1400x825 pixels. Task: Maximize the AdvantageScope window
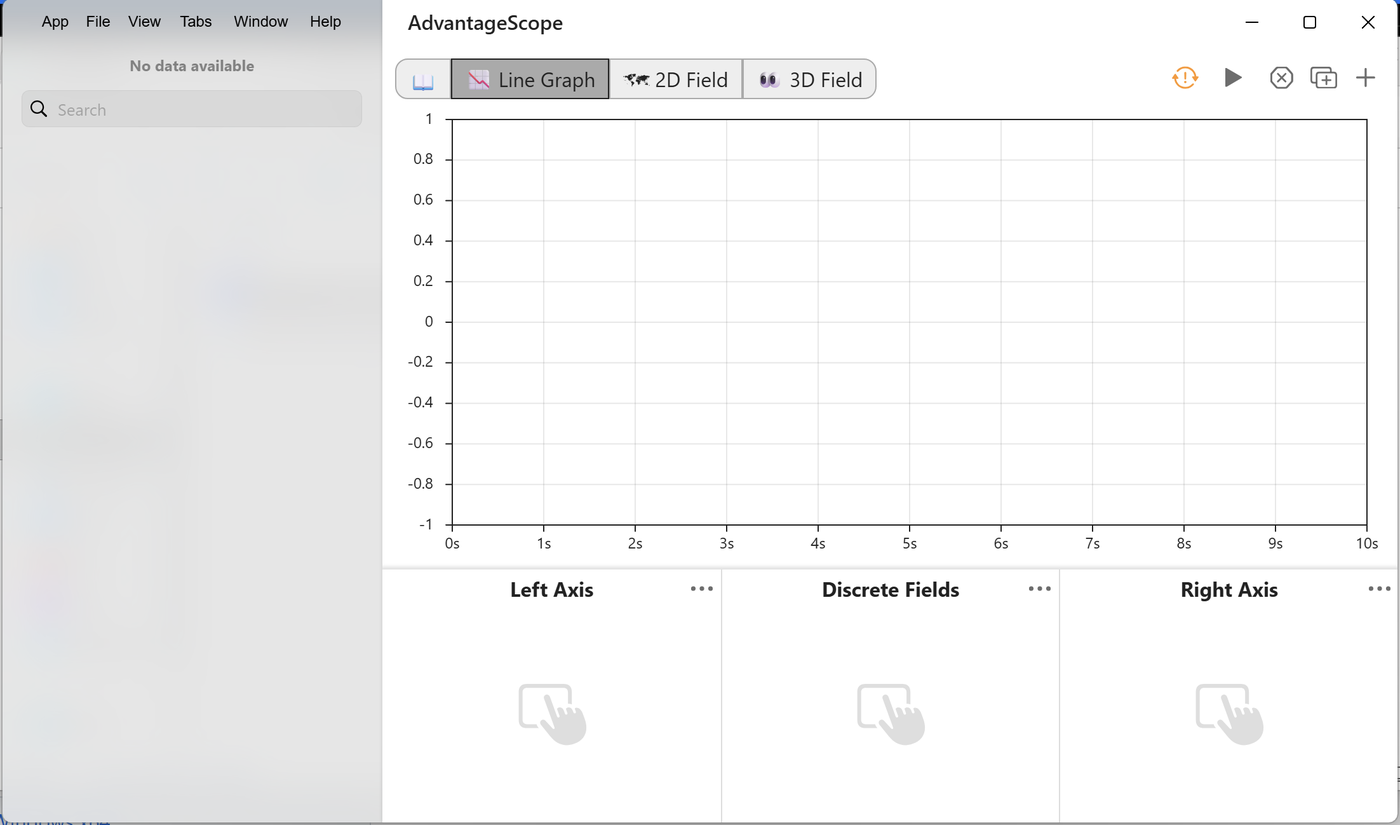(1309, 22)
